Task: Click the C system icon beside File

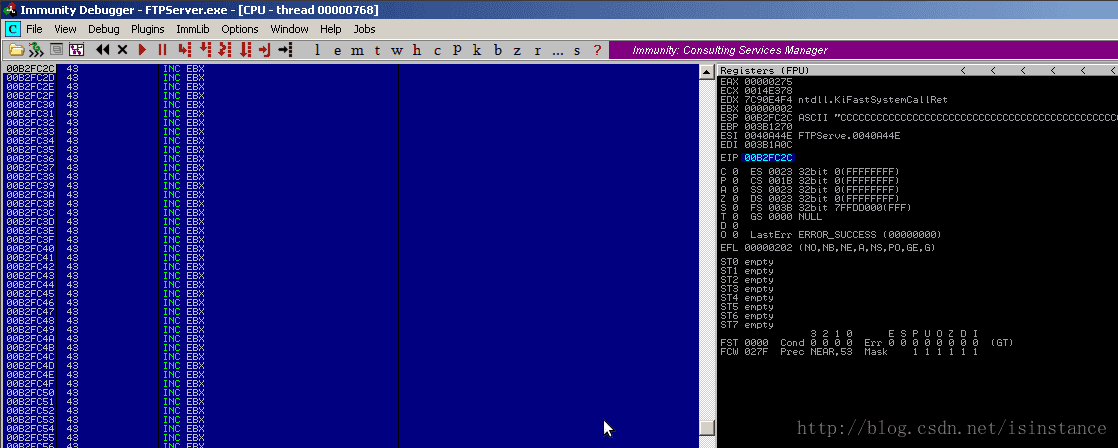Action: (x=12, y=29)
